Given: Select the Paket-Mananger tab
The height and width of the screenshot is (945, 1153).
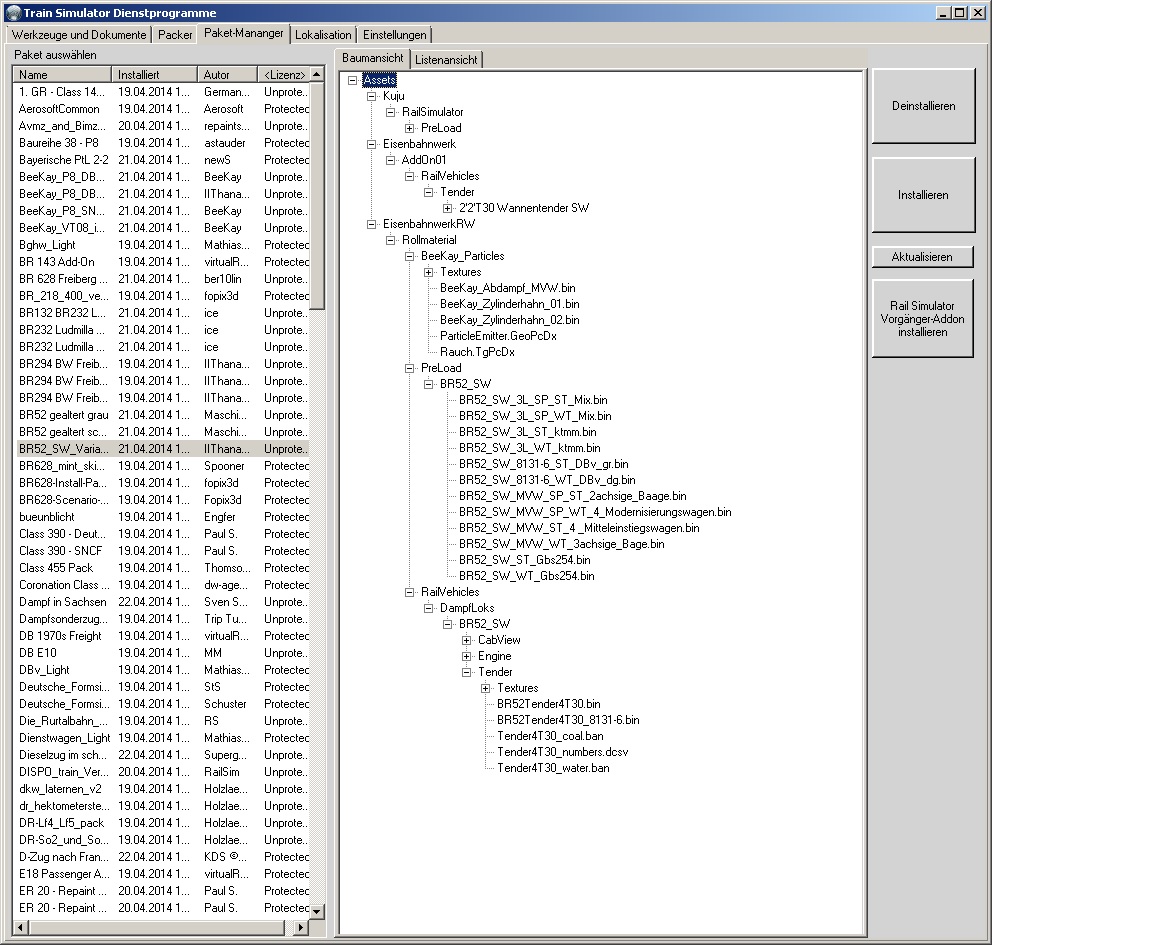Looking at the screenshot, I should (243, 33).
